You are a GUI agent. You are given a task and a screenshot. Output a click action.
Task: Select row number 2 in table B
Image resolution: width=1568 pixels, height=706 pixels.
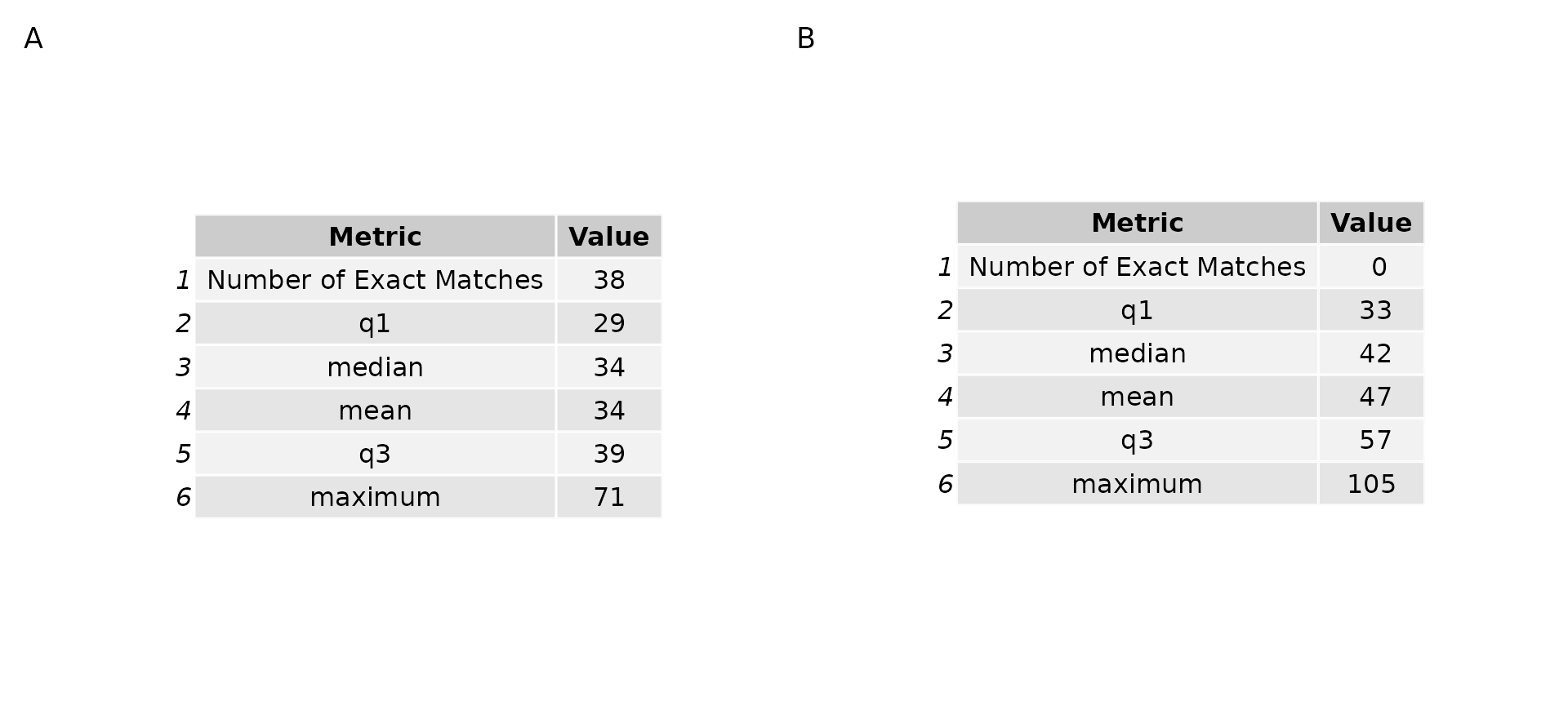[x=945, y=310]
